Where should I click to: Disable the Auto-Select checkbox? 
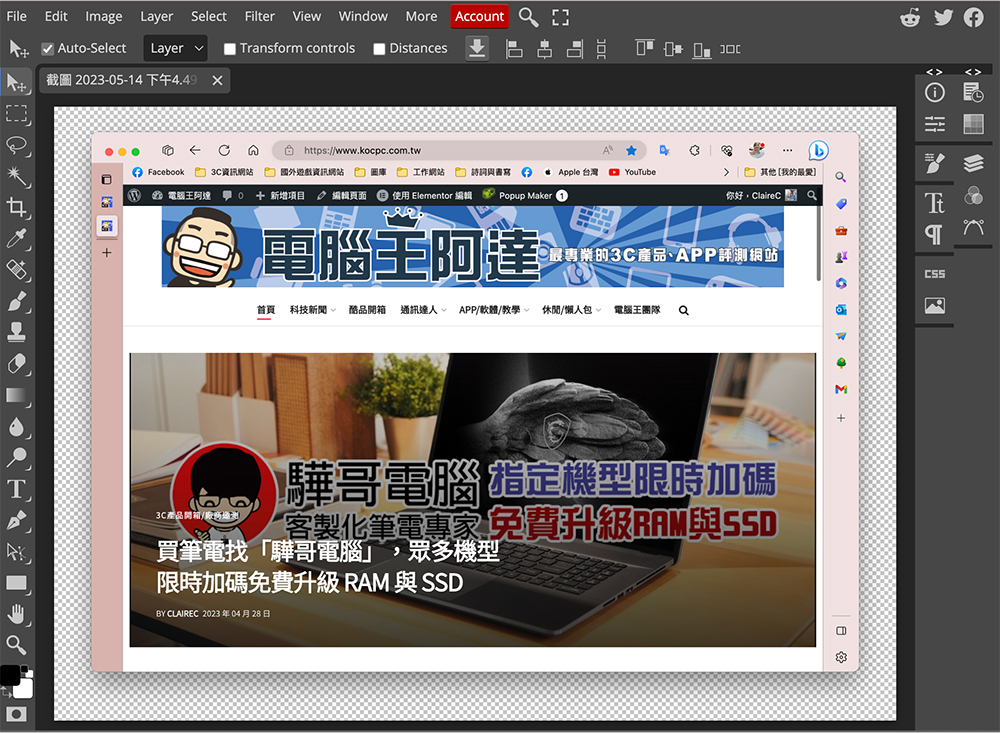(x=47, y=48)
